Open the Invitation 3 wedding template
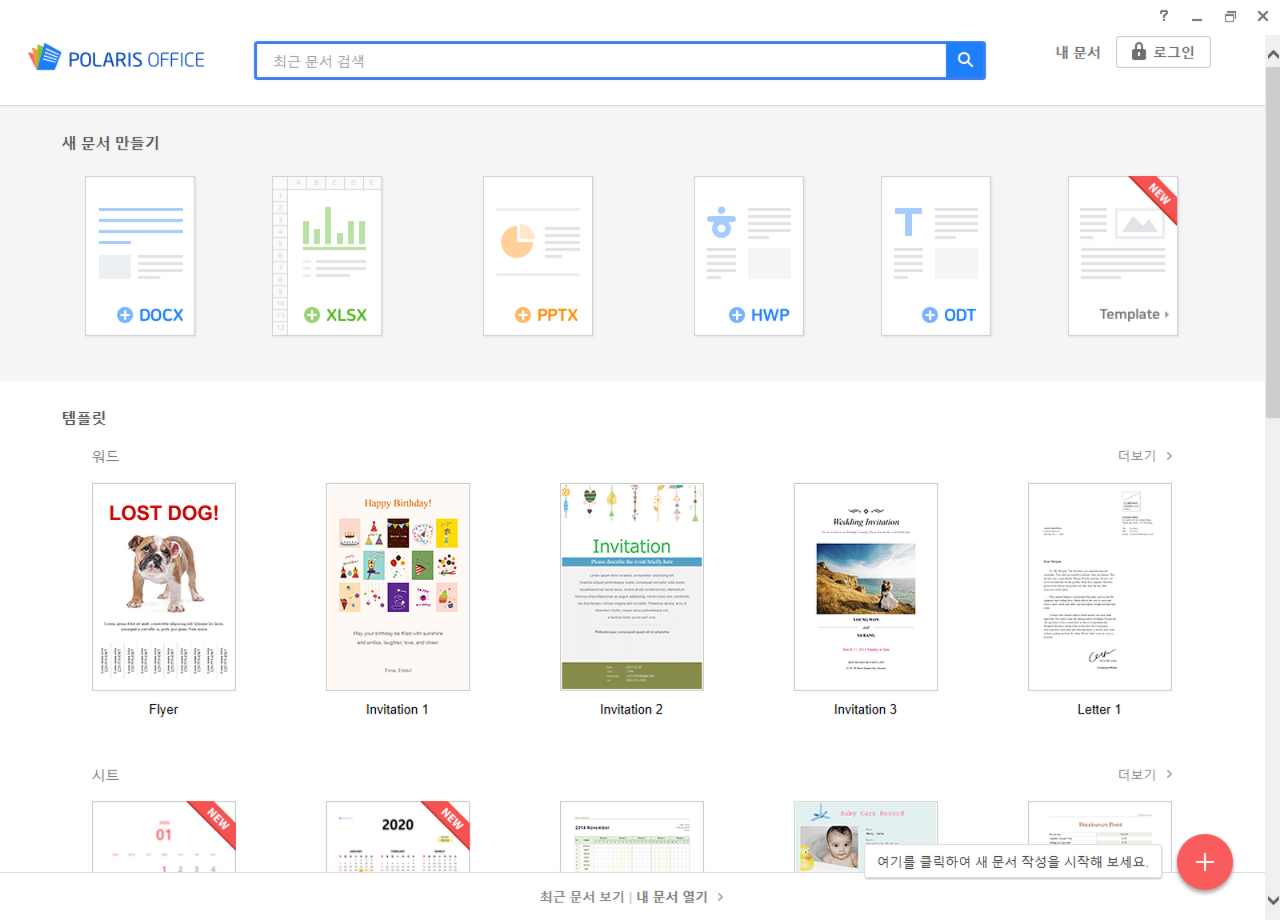The width and height of the screenshot is (1280, 920). tap(866, 587)
